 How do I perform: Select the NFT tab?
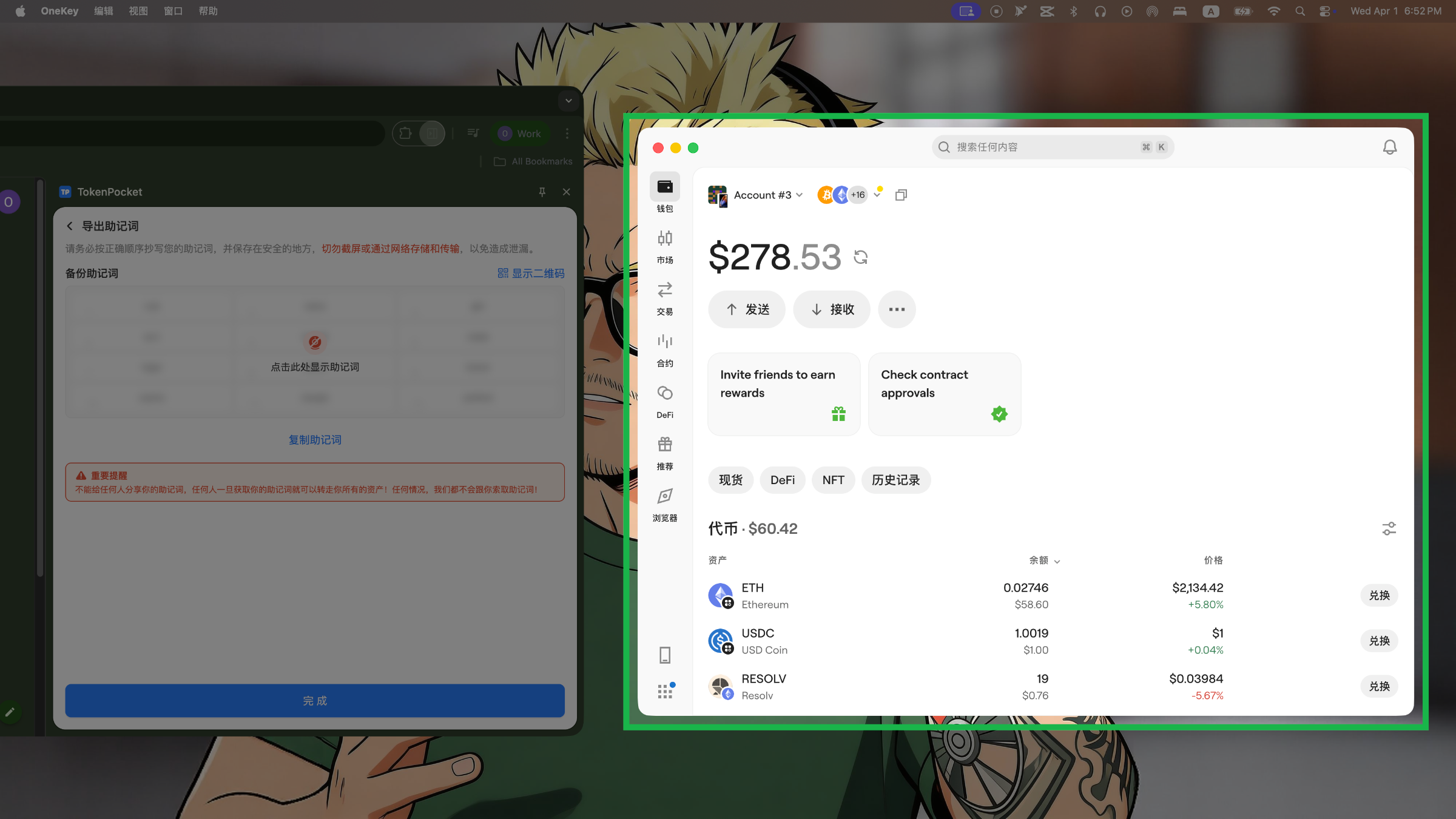(833, 480)
